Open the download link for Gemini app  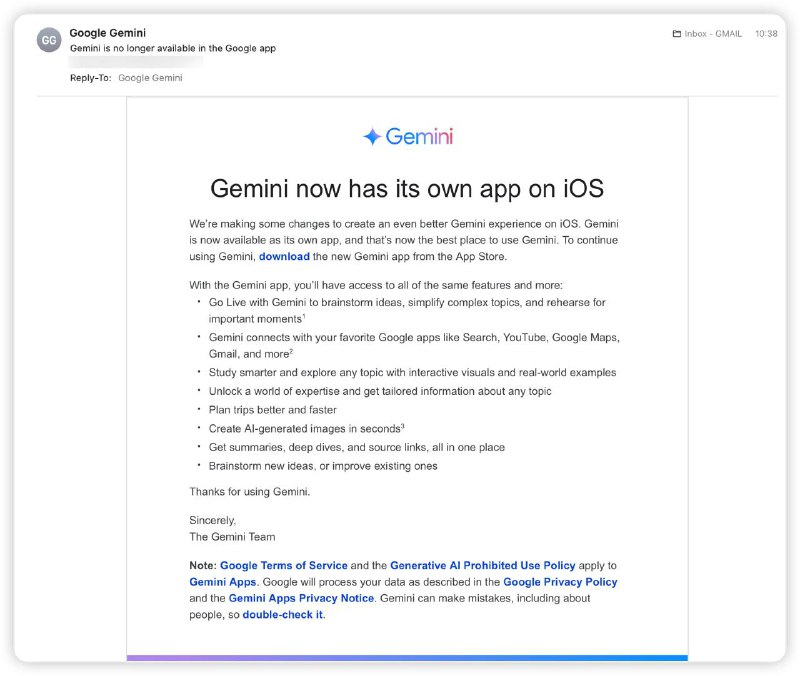pos(284,257)
